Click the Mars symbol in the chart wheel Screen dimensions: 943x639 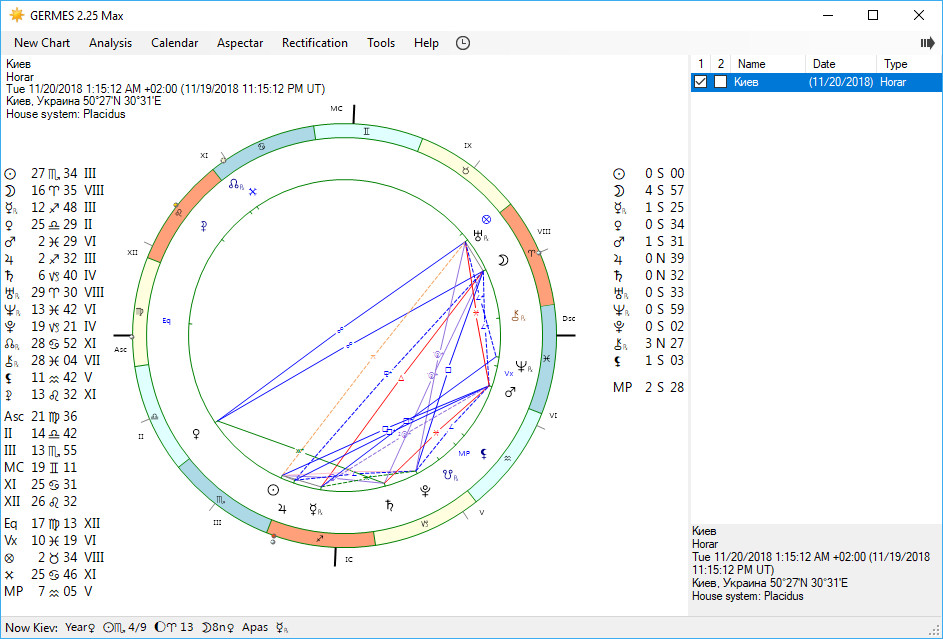click(510, 392)
